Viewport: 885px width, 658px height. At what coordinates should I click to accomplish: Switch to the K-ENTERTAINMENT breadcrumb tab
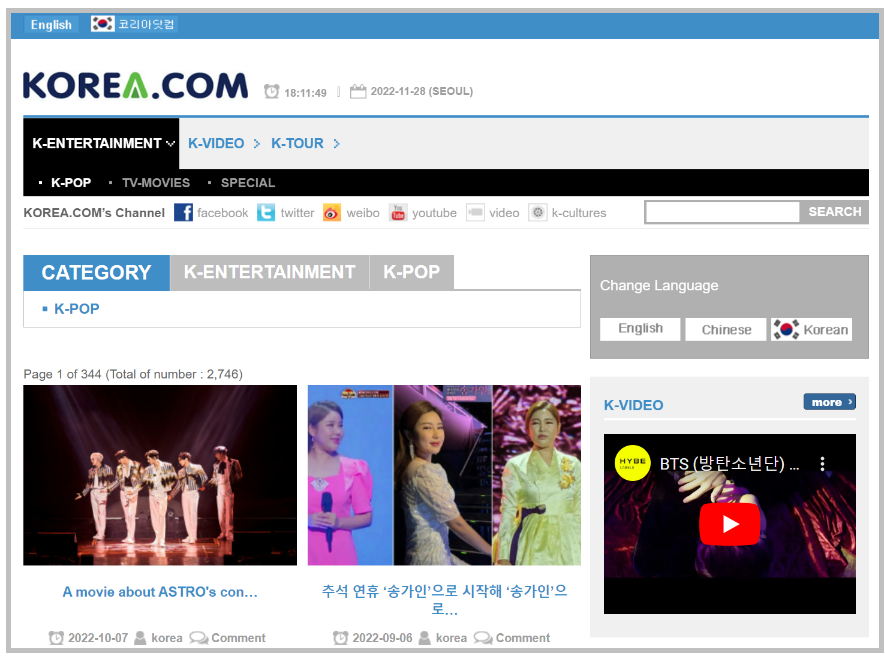tap(270, 273)
